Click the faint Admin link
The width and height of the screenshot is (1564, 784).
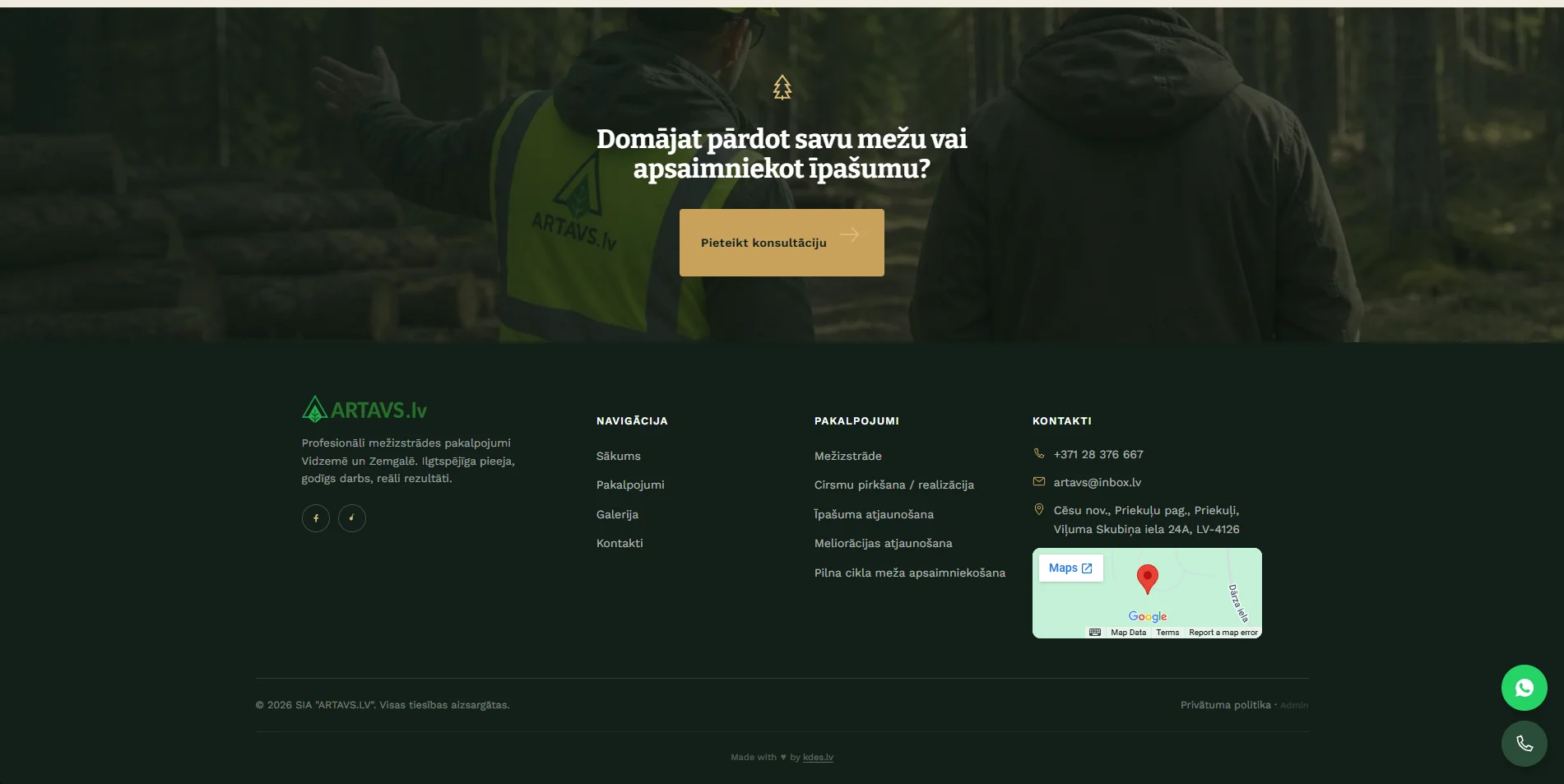click(1294, 706)
